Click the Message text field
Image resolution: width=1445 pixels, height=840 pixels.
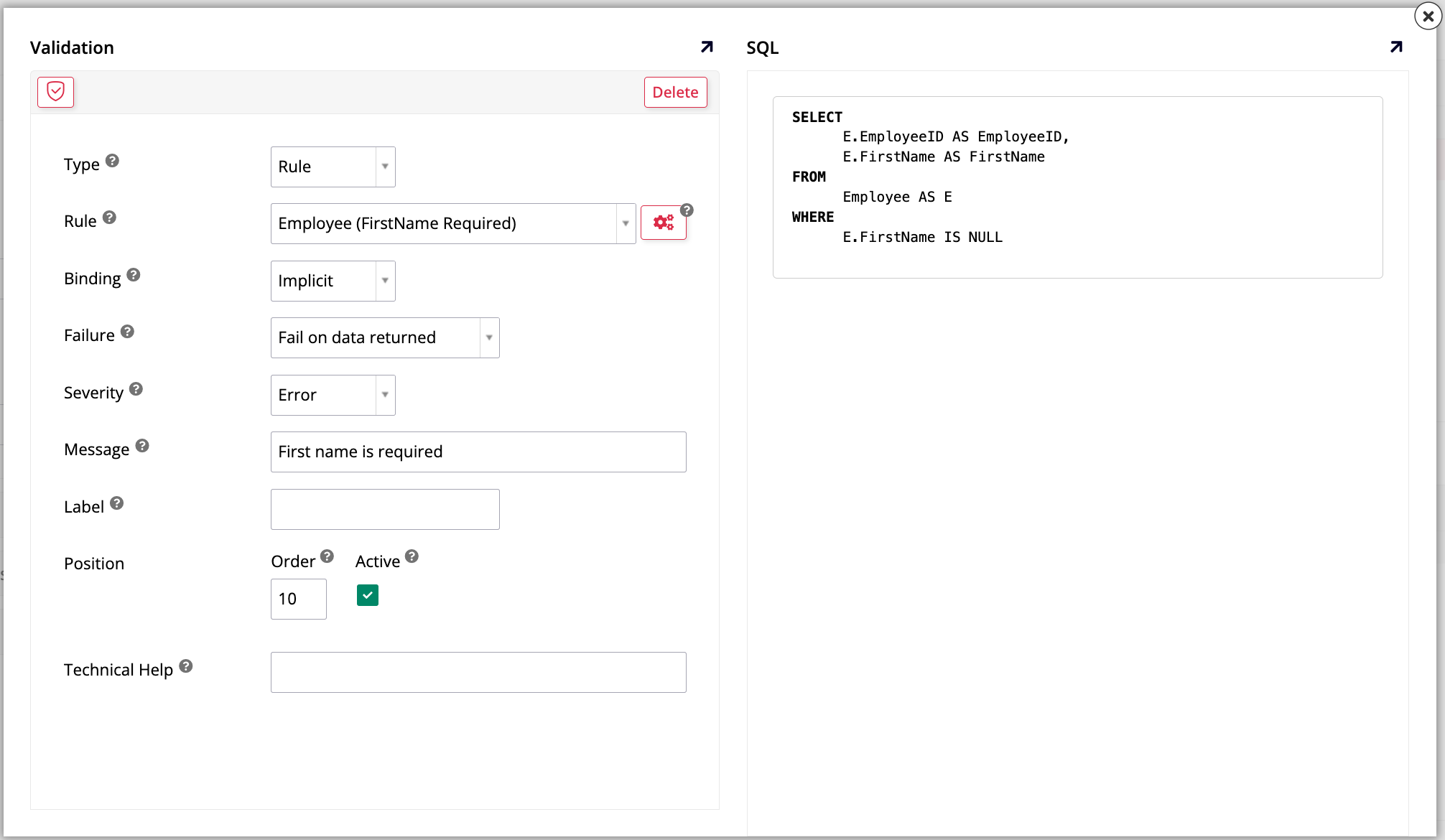478,452
